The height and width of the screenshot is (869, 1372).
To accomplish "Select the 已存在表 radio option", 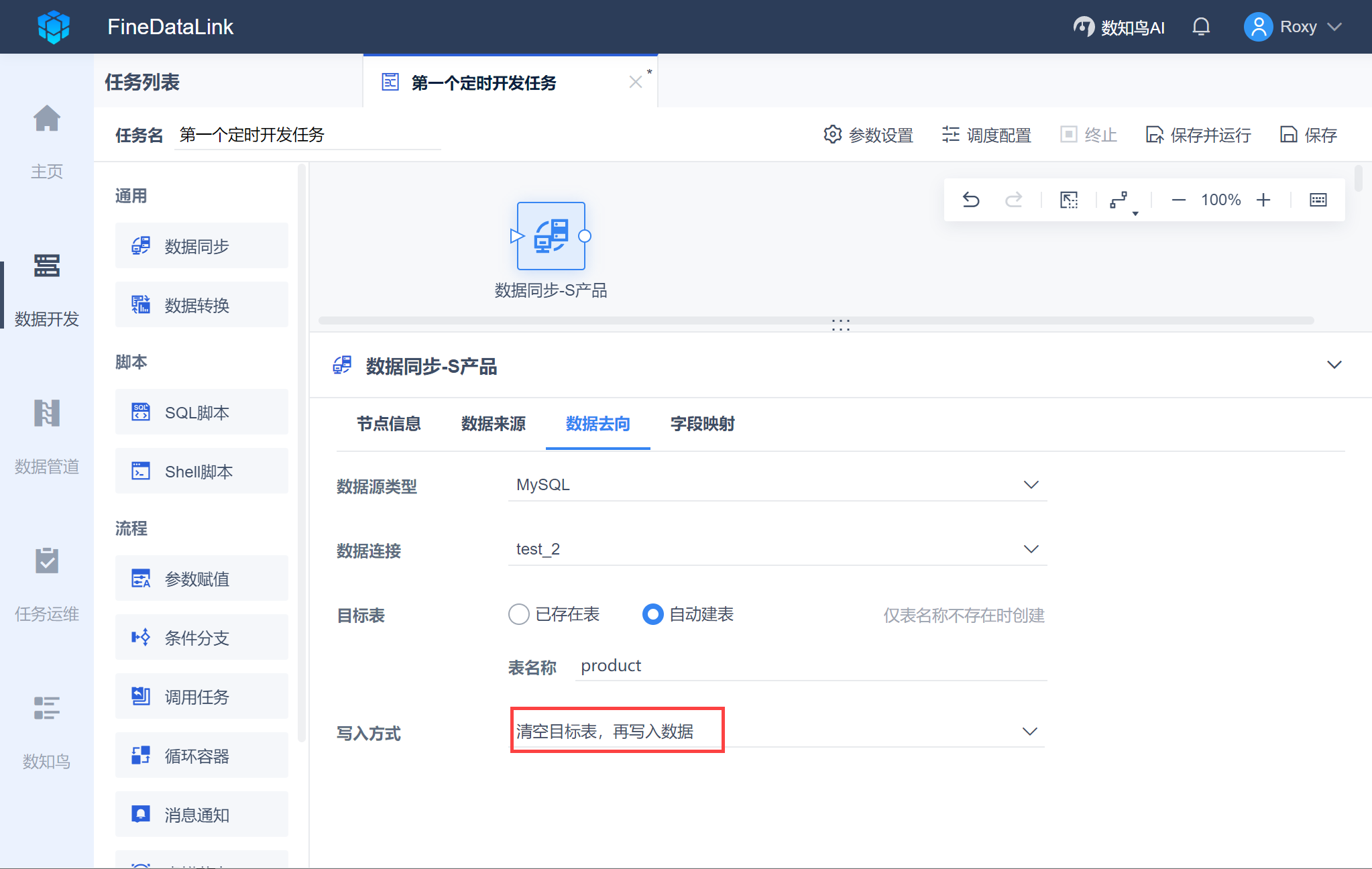I will coord(519,614).
